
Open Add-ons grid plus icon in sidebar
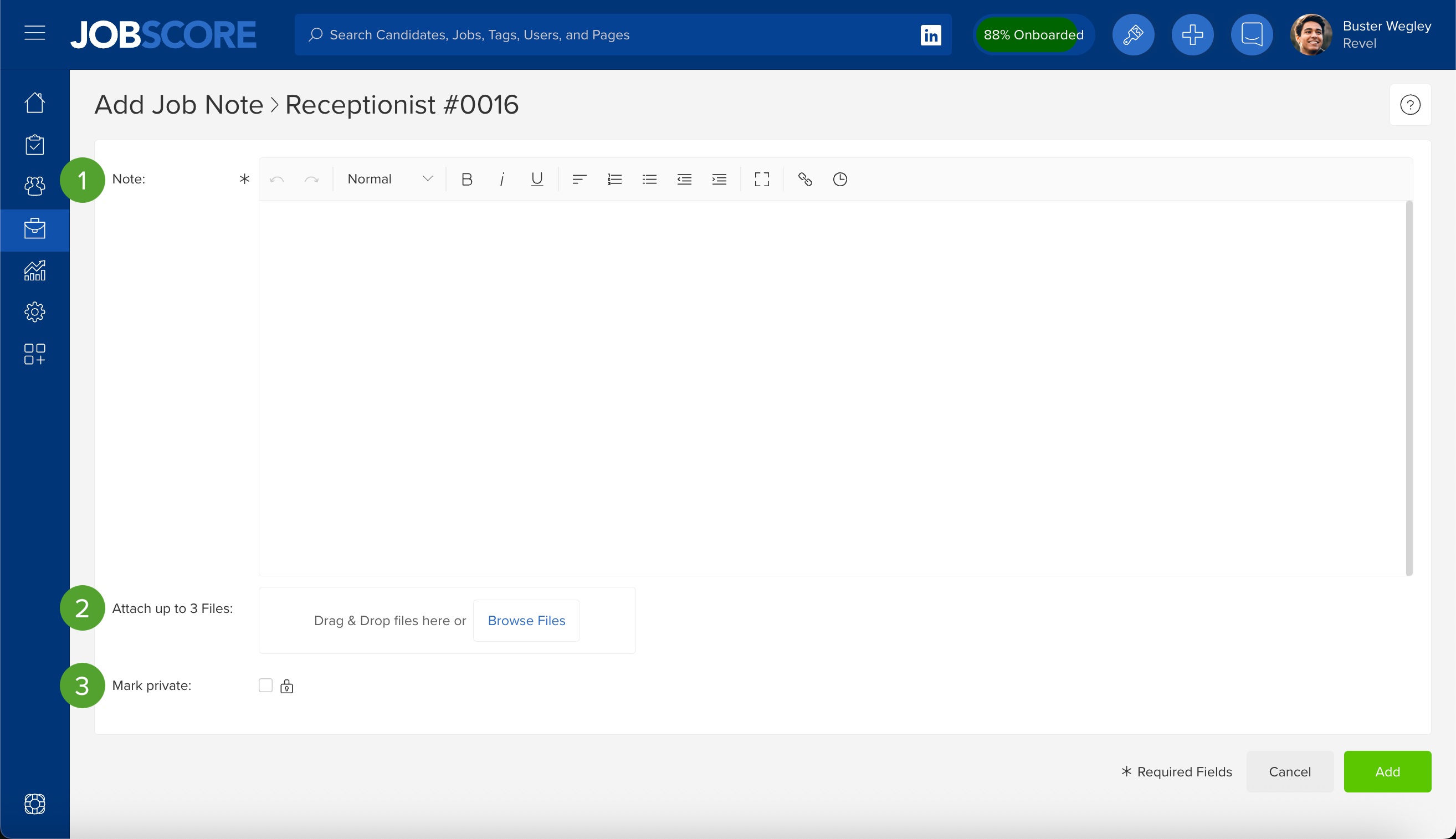click(34, 354)
